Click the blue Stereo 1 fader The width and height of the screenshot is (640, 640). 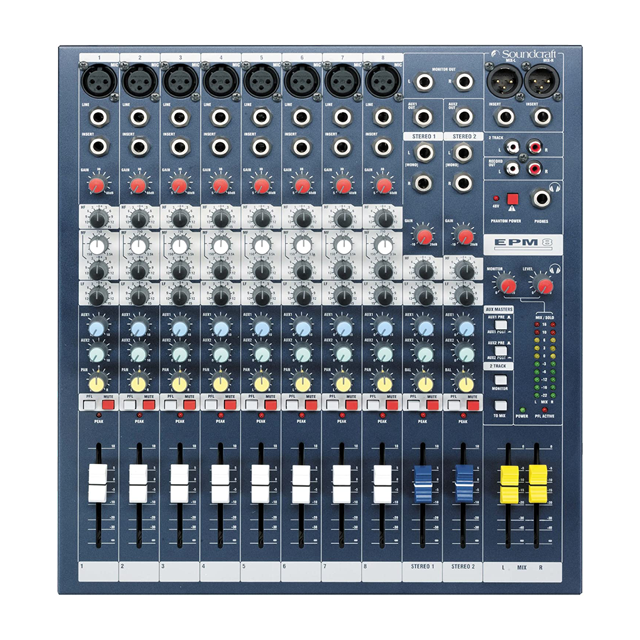click(x=423, y=483)
